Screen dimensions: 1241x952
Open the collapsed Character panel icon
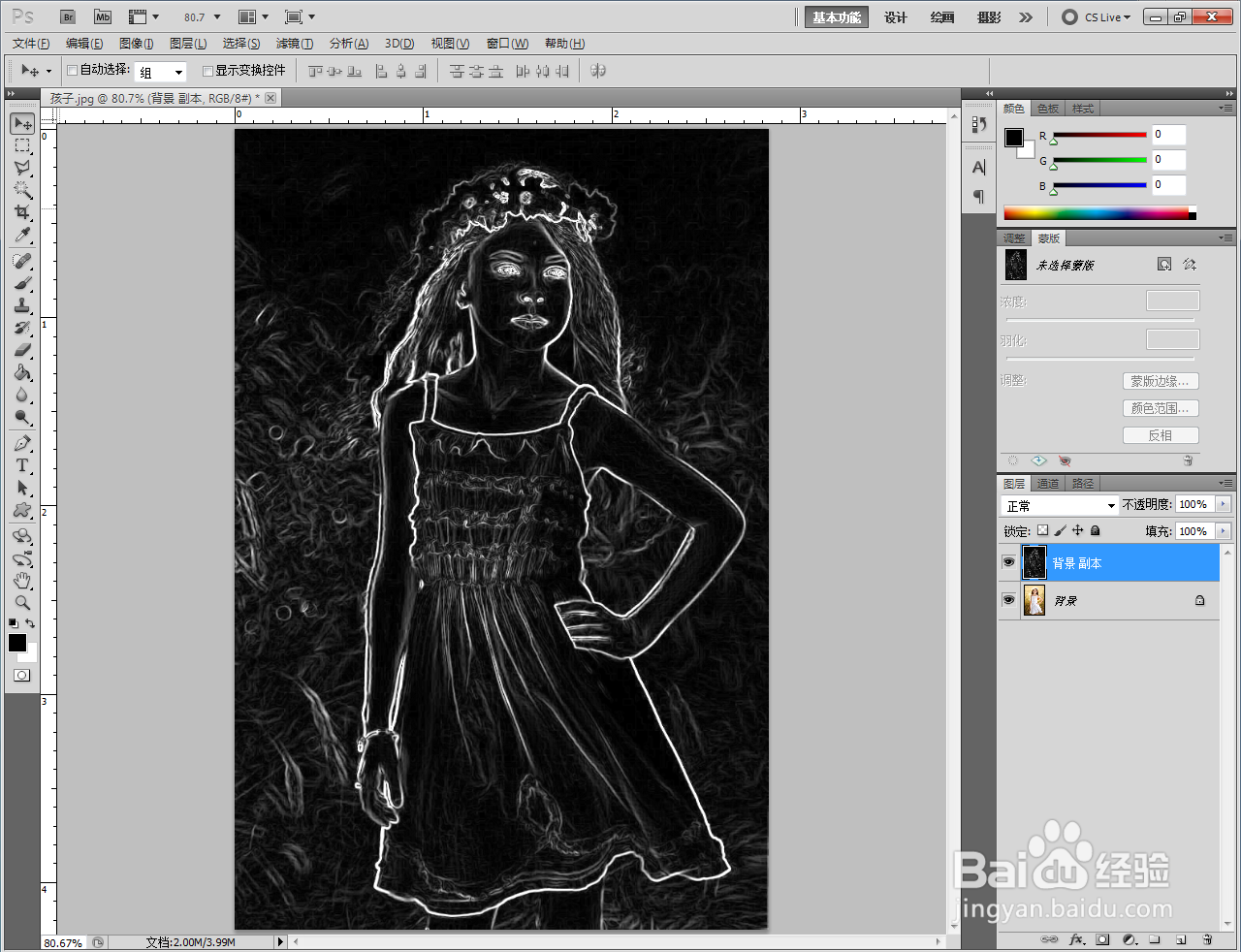(978, 168)
